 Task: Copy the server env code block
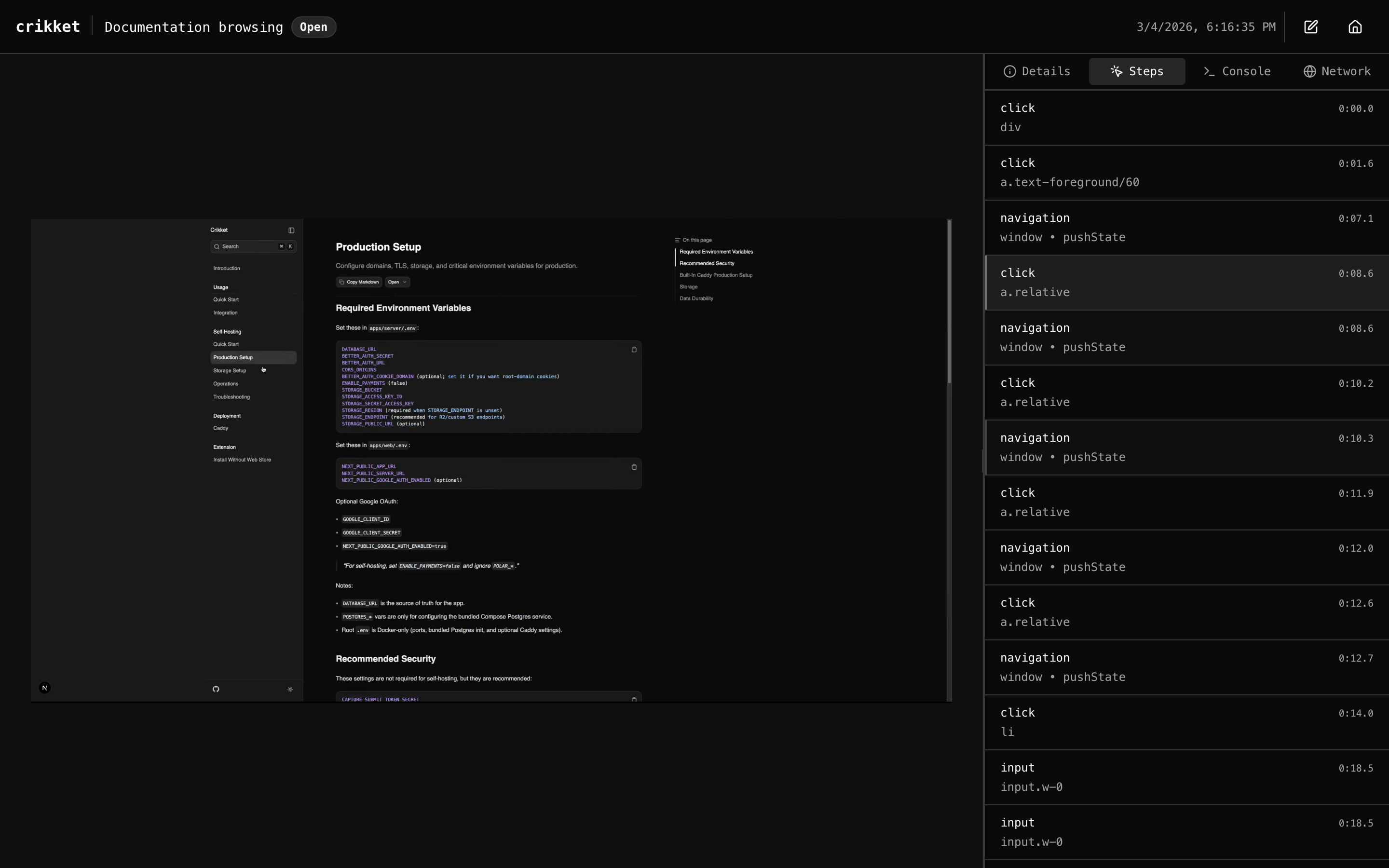[x=634, y=350]
